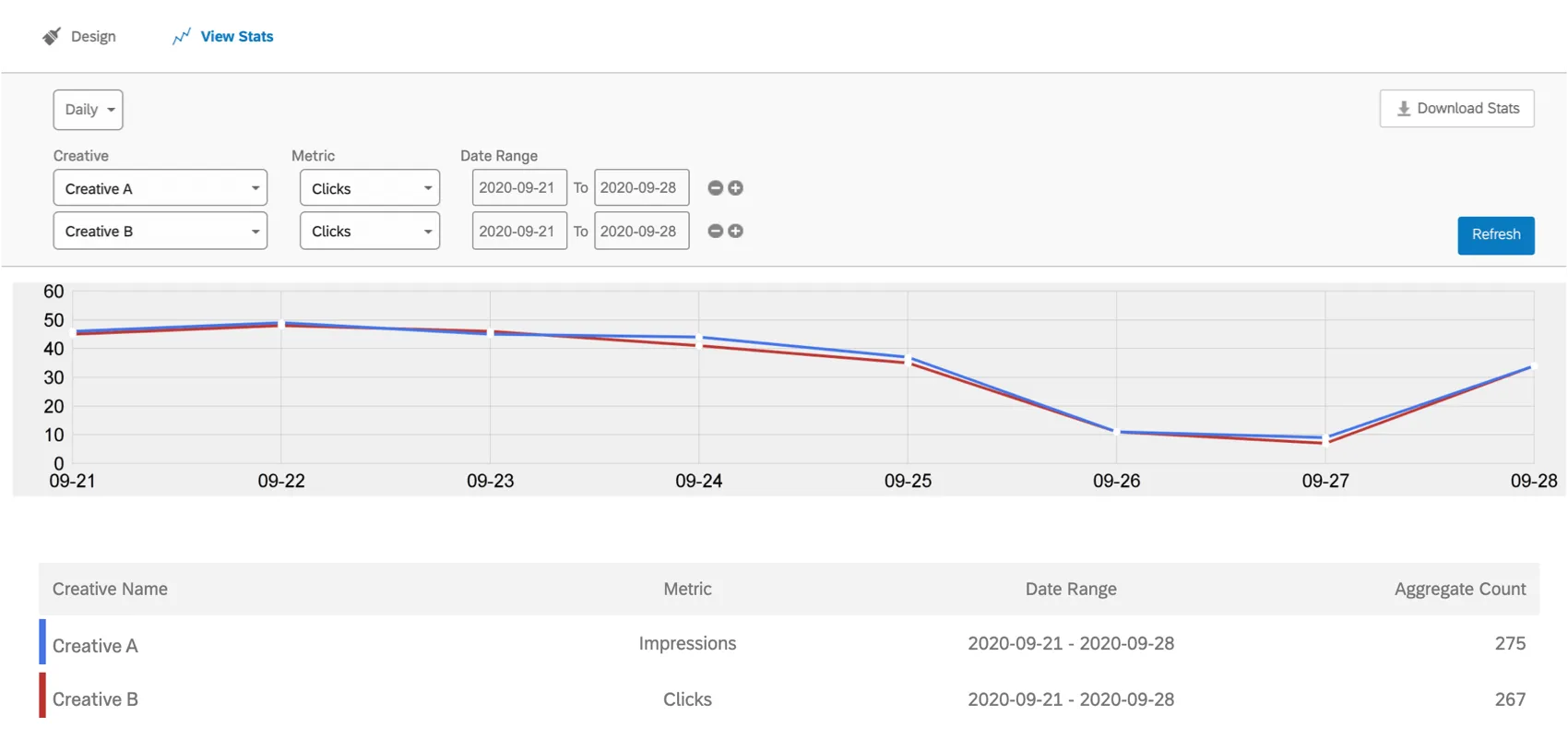Click the plus icon on Creative B's date row
The height and width of the screenshot is (740, 1568).
click(735, 231)
